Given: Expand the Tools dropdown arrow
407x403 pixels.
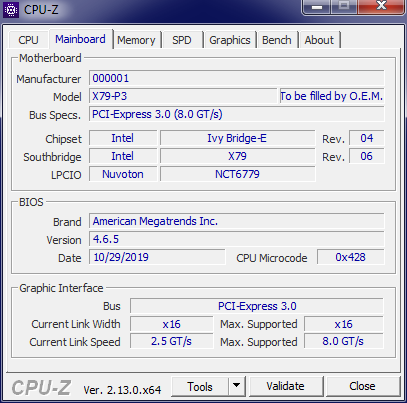Looking at the screenshot, I should click(237, 386).
